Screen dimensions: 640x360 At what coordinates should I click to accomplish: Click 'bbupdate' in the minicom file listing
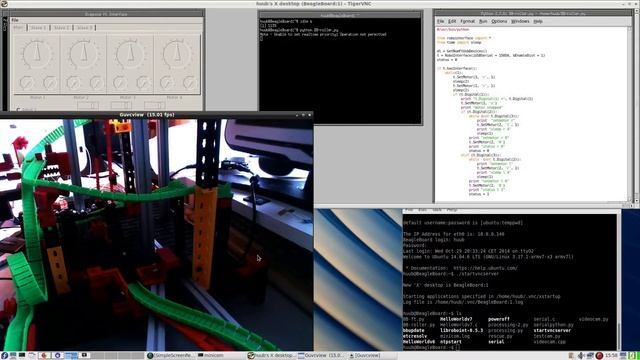[x=413, y=331]
